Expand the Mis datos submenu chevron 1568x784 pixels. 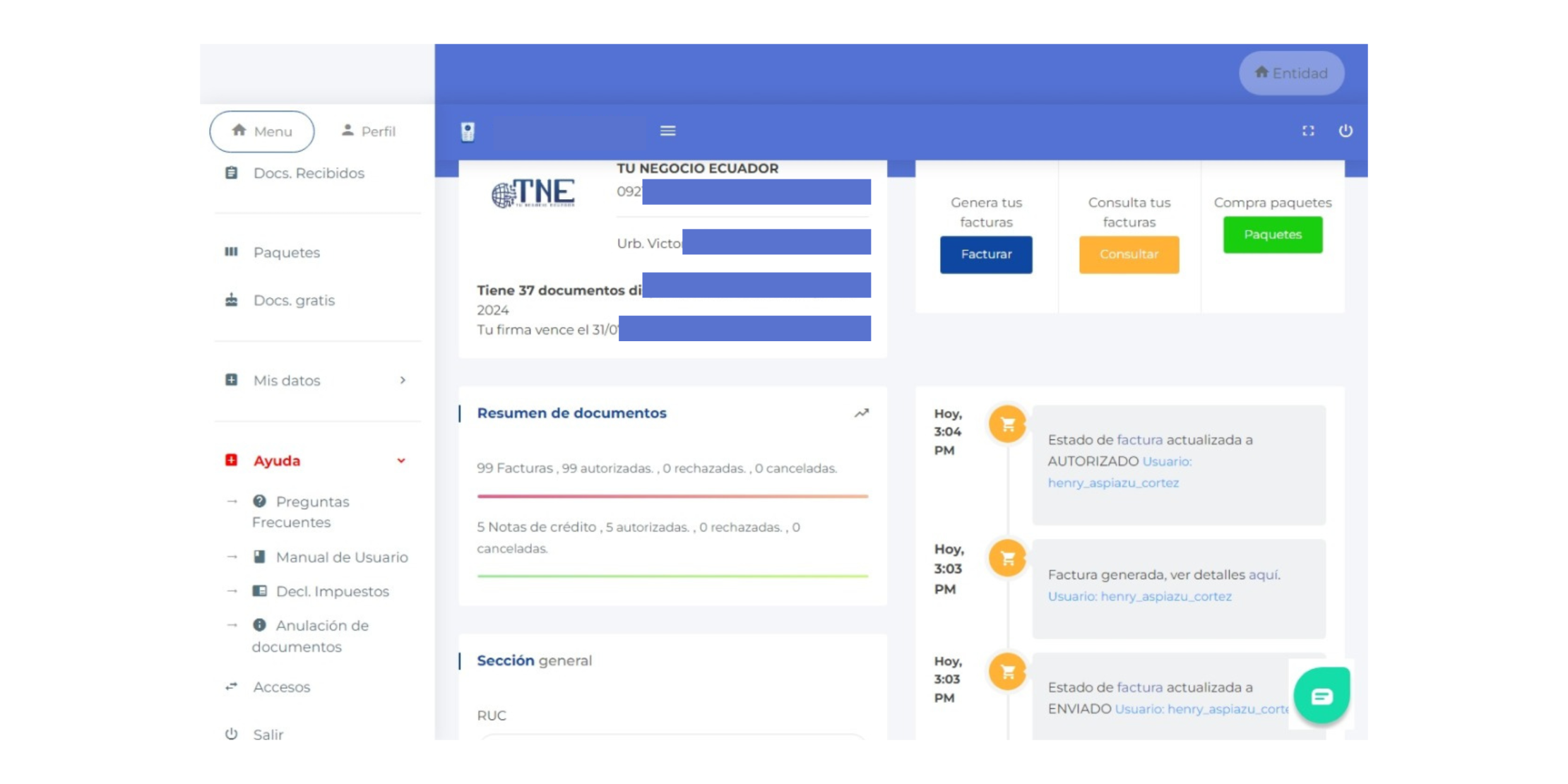click(403, 380)
